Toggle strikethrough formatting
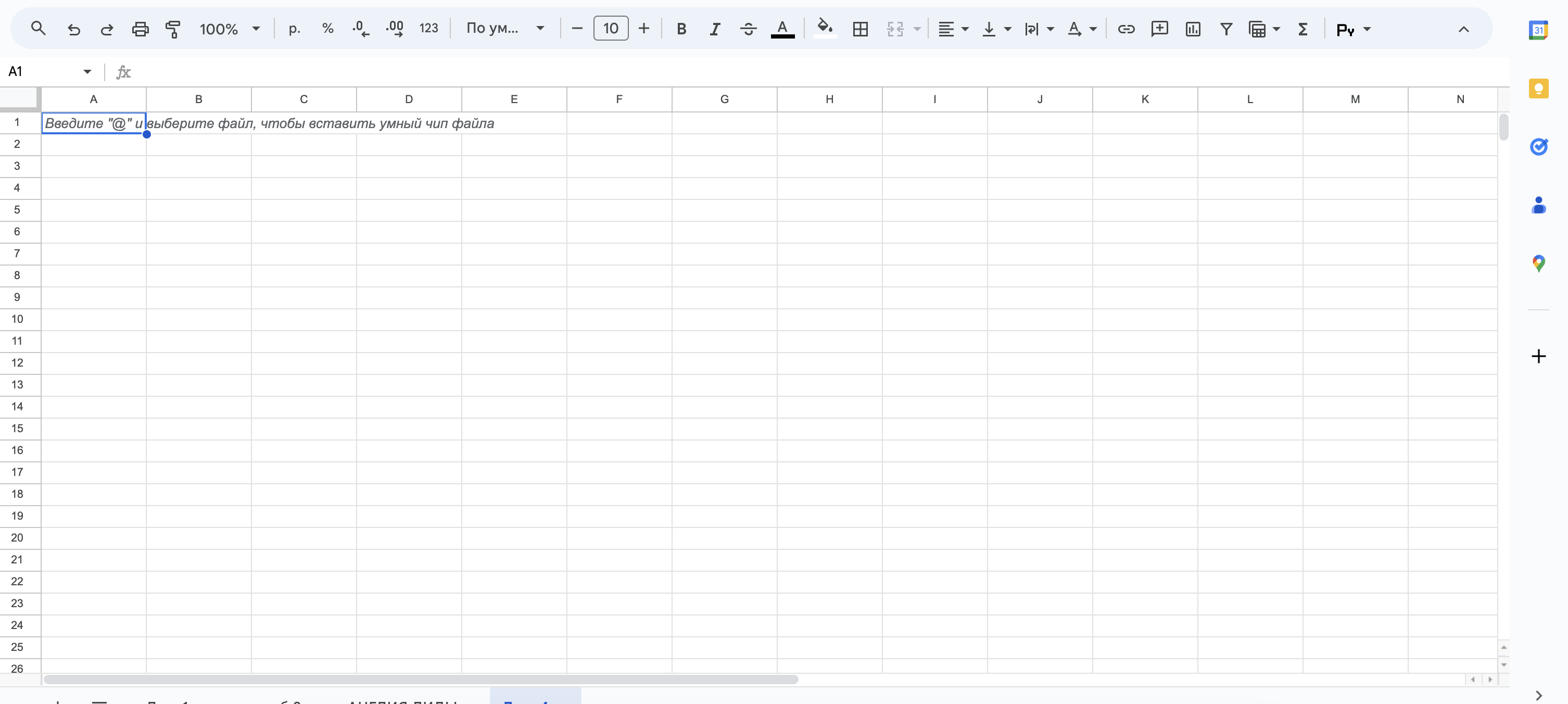Image resolution: width=1568 pixels, height=704 pixels. coord(748,29)
